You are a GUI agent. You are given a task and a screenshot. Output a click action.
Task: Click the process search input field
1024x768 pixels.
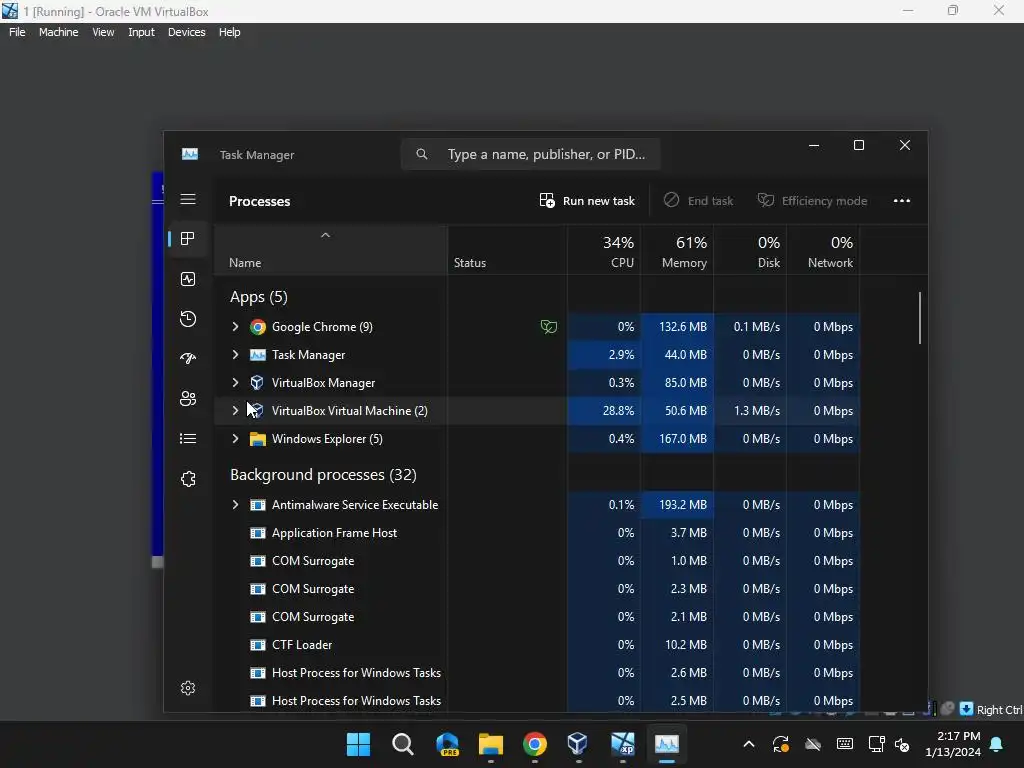(x=530, y=155)
